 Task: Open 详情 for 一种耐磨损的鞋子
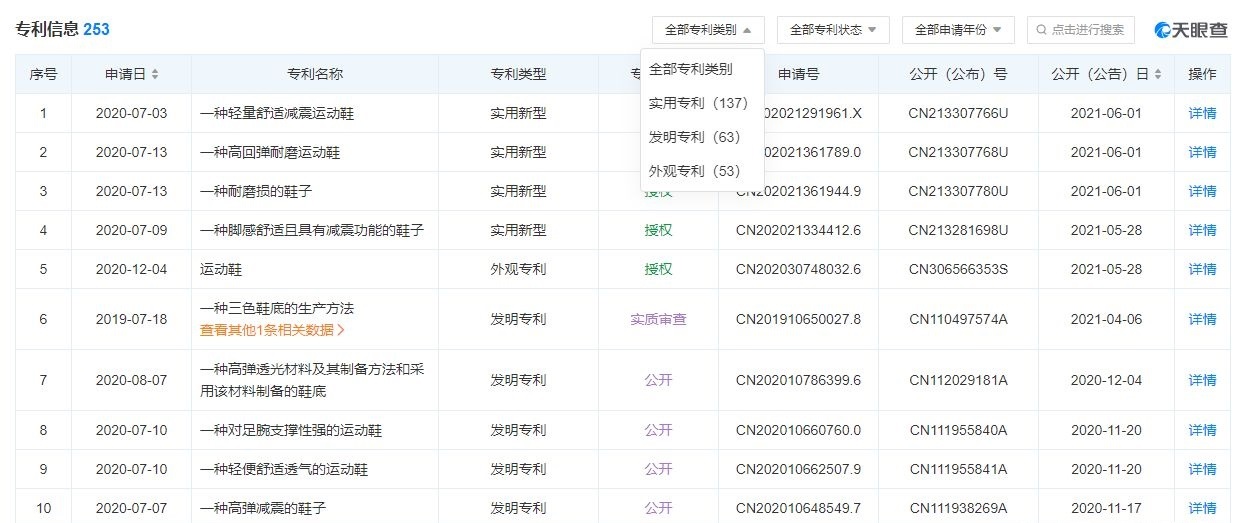coord(1202,191)
